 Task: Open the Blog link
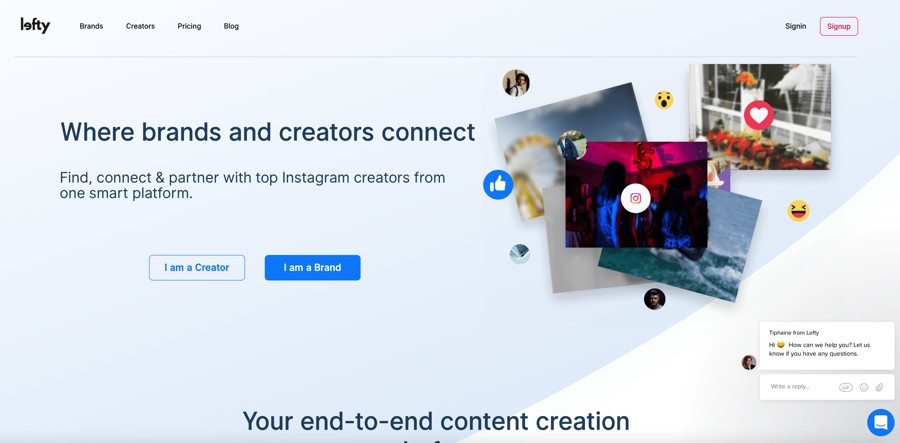231,26
